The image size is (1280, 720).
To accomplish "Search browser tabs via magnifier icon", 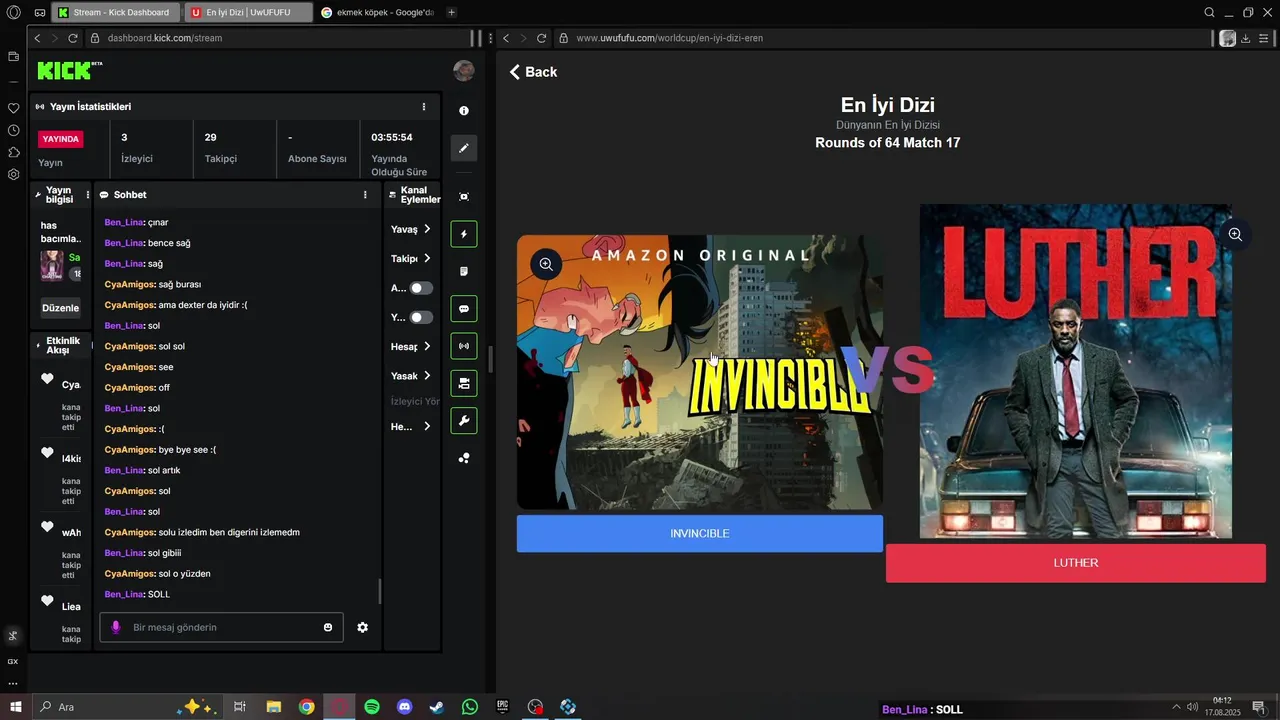I will coord(1210,12).
